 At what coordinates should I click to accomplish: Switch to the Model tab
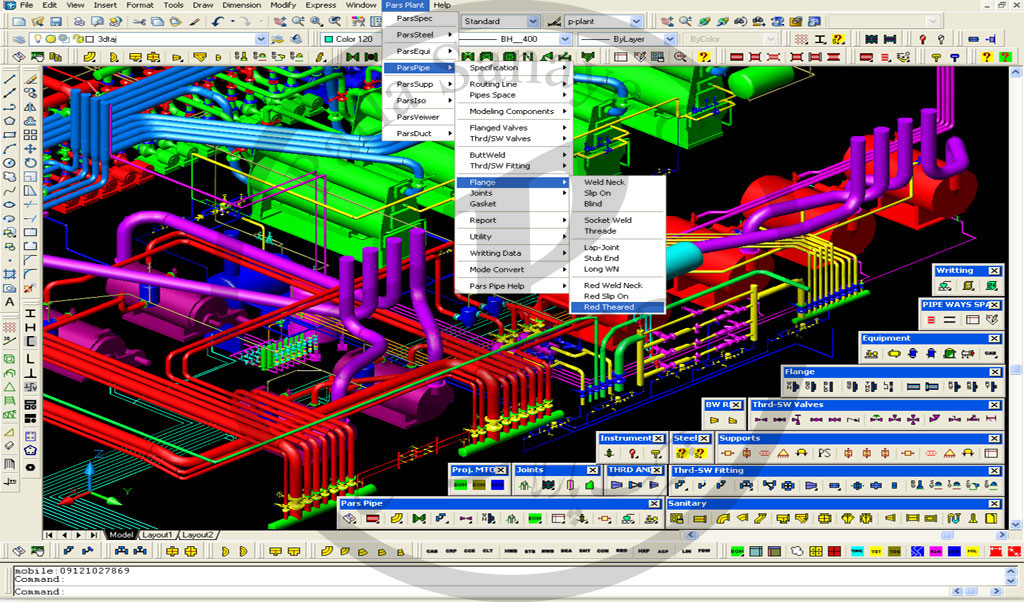coord(121,535)
